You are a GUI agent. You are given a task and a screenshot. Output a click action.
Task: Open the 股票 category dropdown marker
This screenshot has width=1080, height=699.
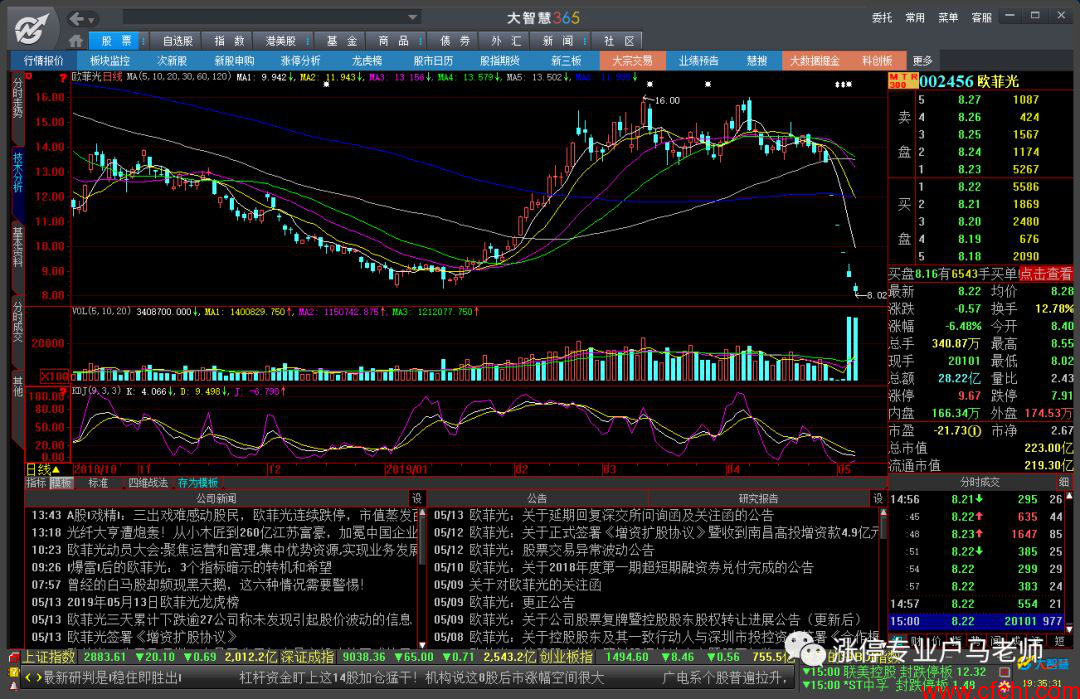[144, 41]
